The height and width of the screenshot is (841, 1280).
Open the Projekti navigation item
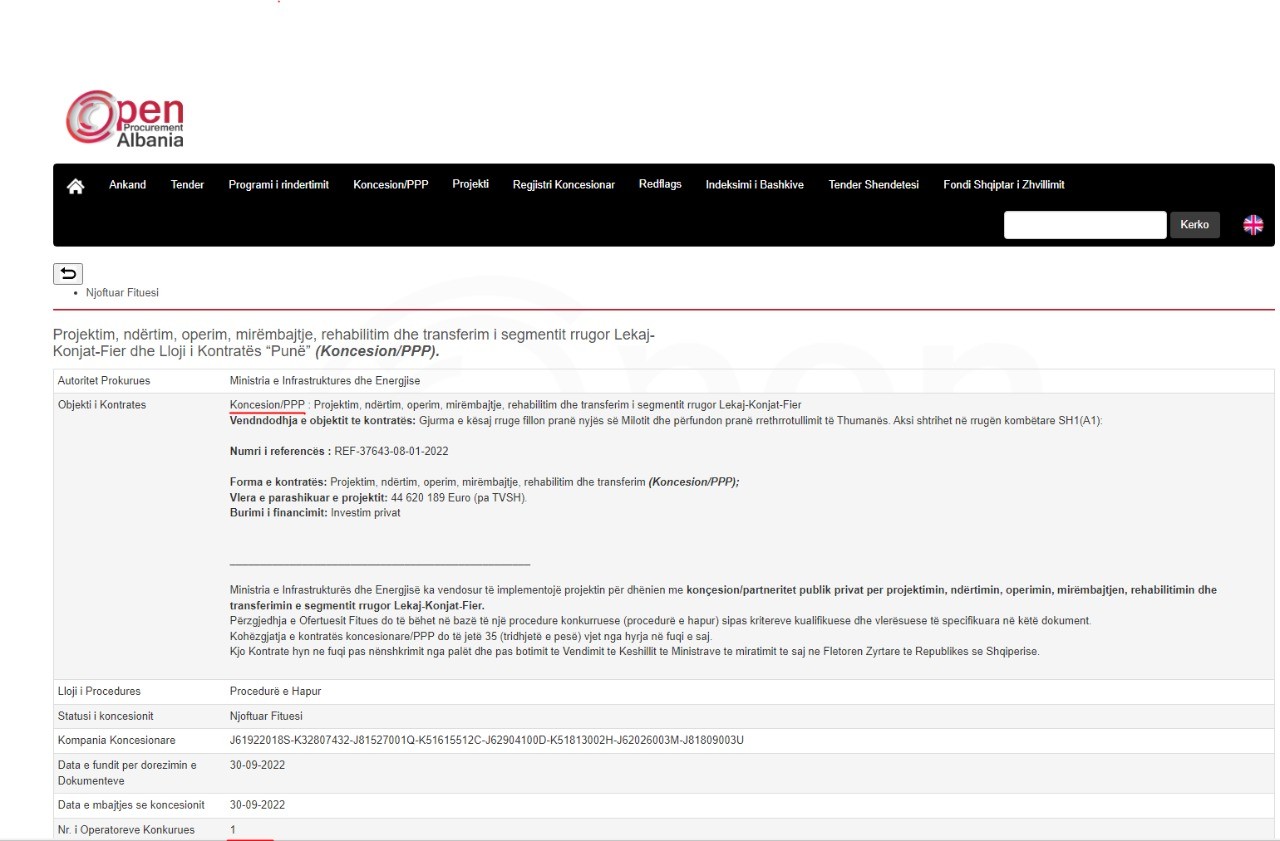(x=470, y=184)
